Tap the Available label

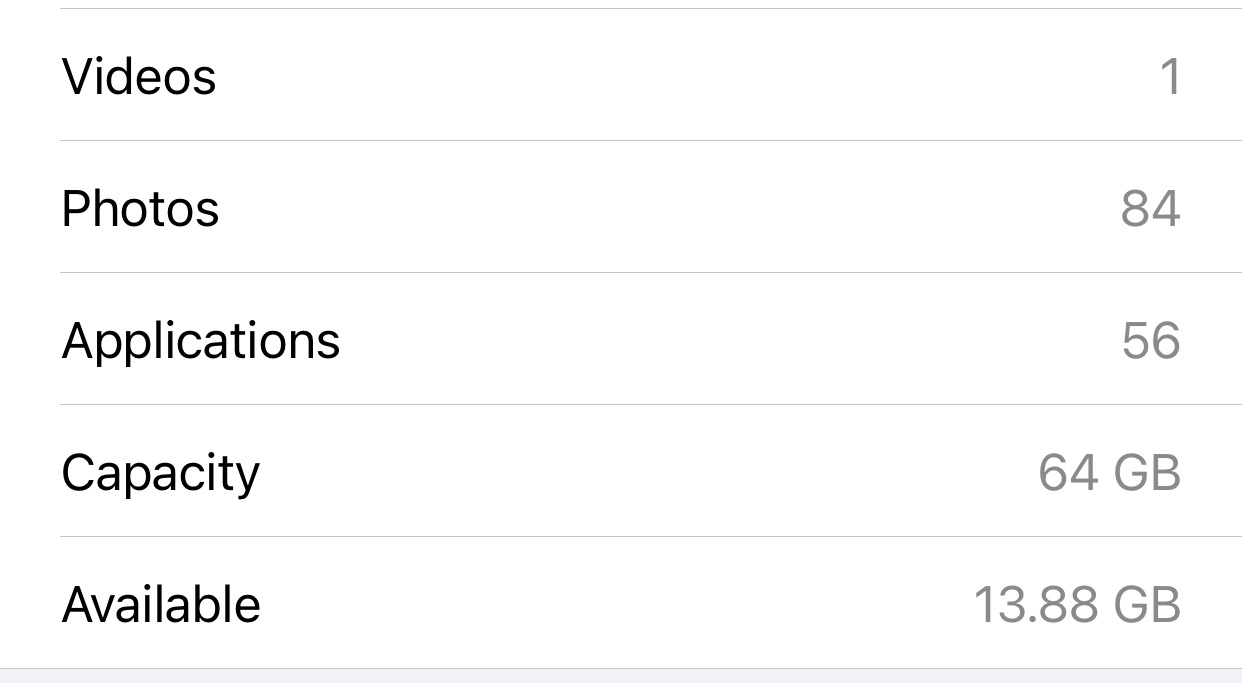click(161, 605)
